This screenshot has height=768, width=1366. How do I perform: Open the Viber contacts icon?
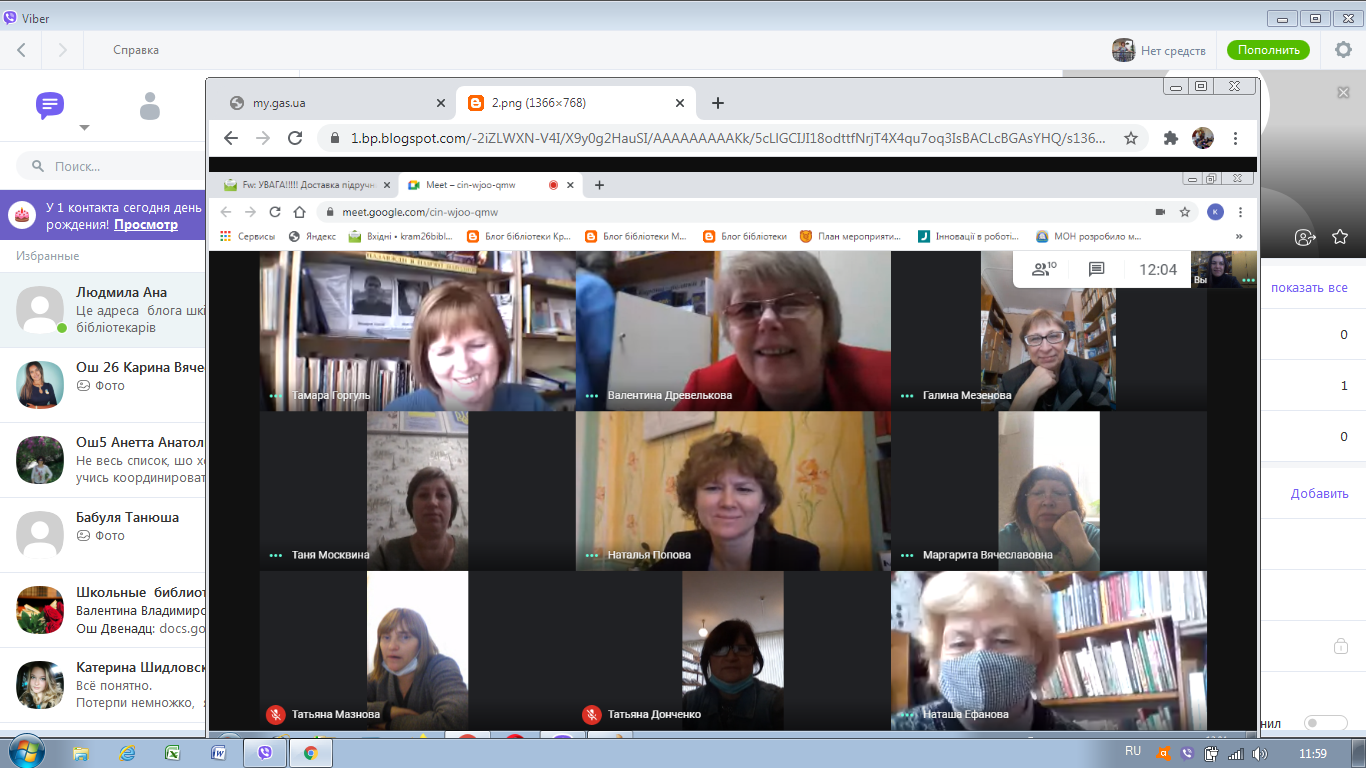pos(150,105)
